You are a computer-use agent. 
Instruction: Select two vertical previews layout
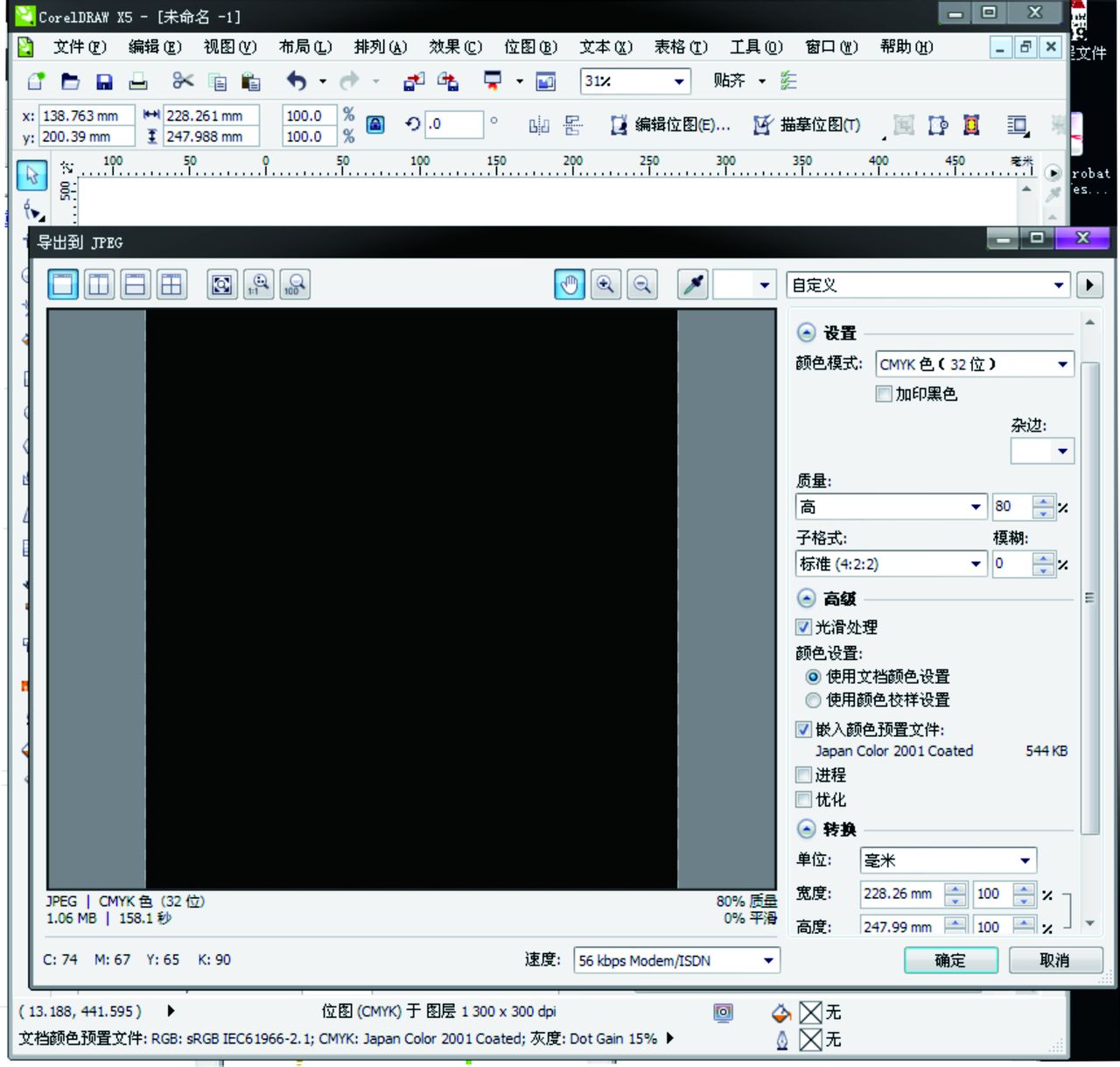(x=99, y=284)
